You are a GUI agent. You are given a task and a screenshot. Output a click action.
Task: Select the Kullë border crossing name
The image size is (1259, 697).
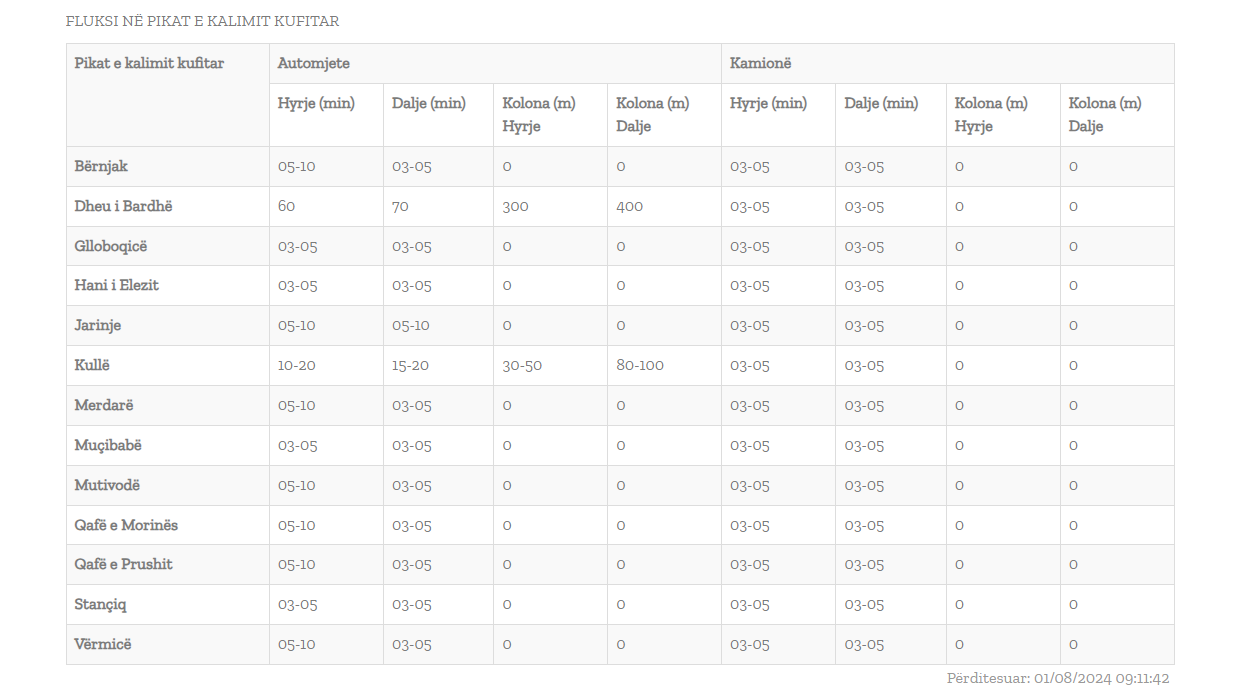tap(92, 365)
